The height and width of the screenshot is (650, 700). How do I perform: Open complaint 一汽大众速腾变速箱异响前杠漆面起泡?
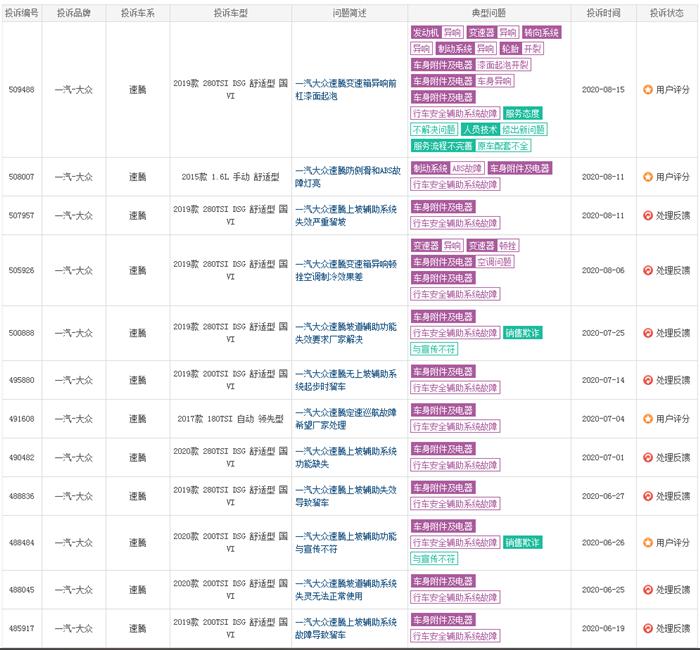click(346, 90)
